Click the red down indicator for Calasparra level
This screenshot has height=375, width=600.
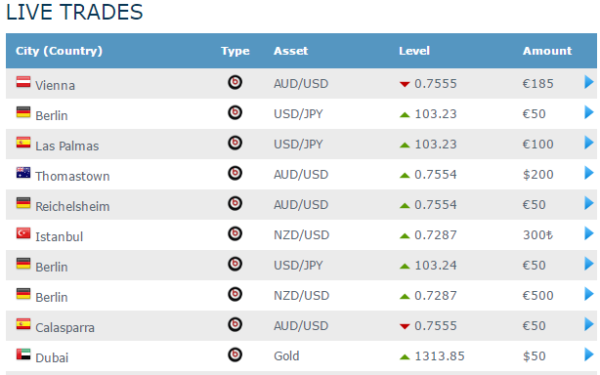point(404,326)
